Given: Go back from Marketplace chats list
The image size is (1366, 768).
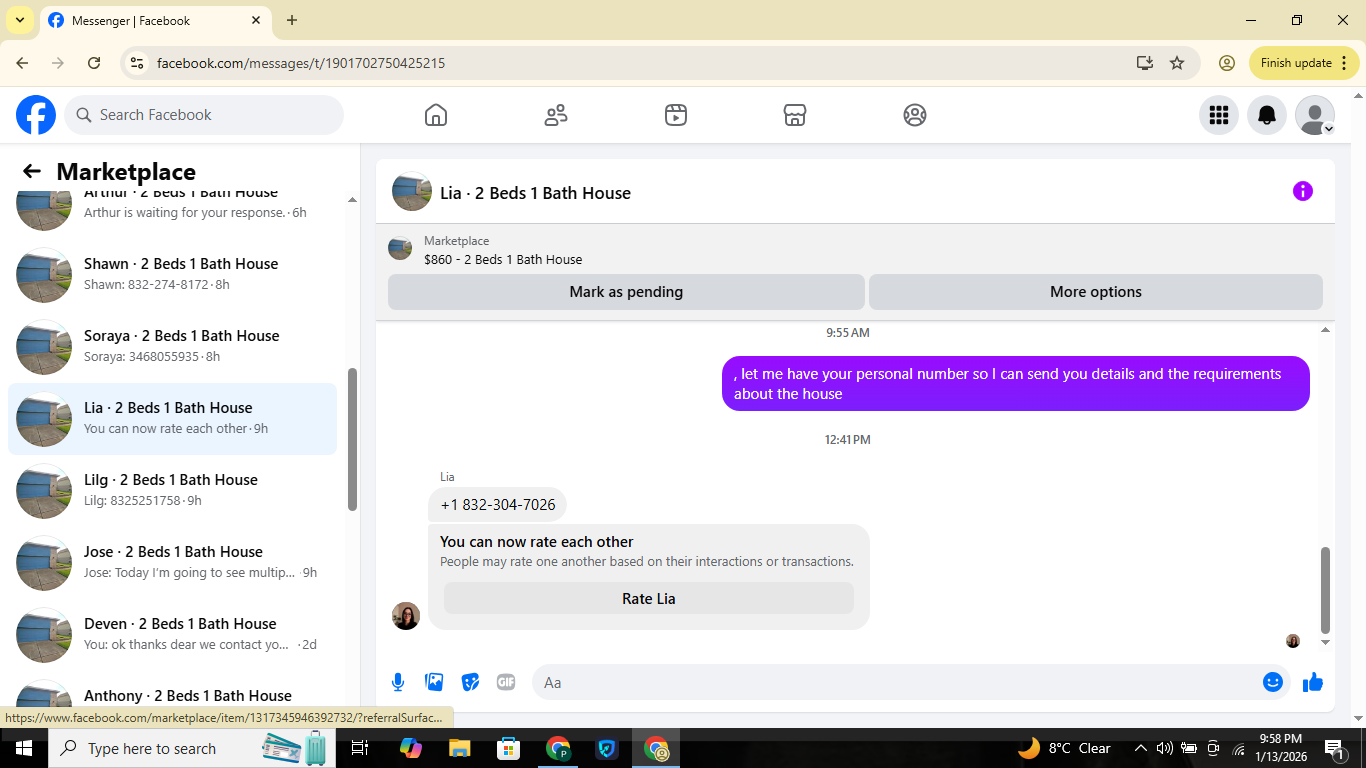Looking at the screenshot, I should point(32,171).
